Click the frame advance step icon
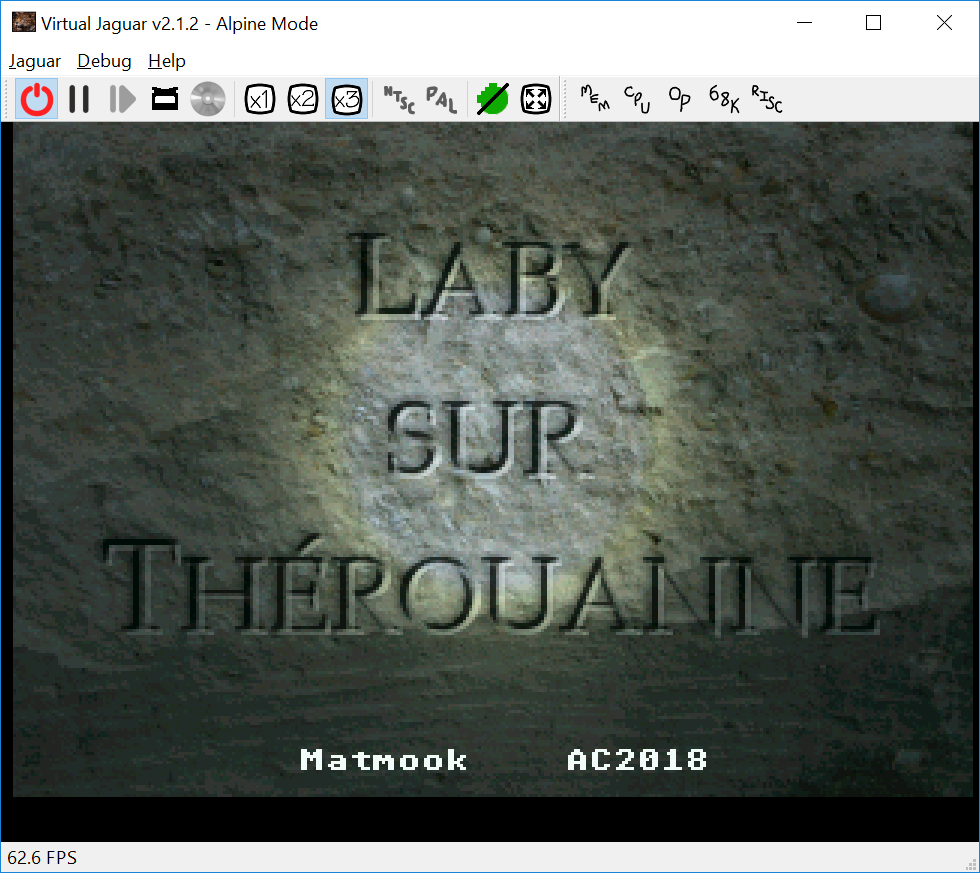 click(122, 99)
